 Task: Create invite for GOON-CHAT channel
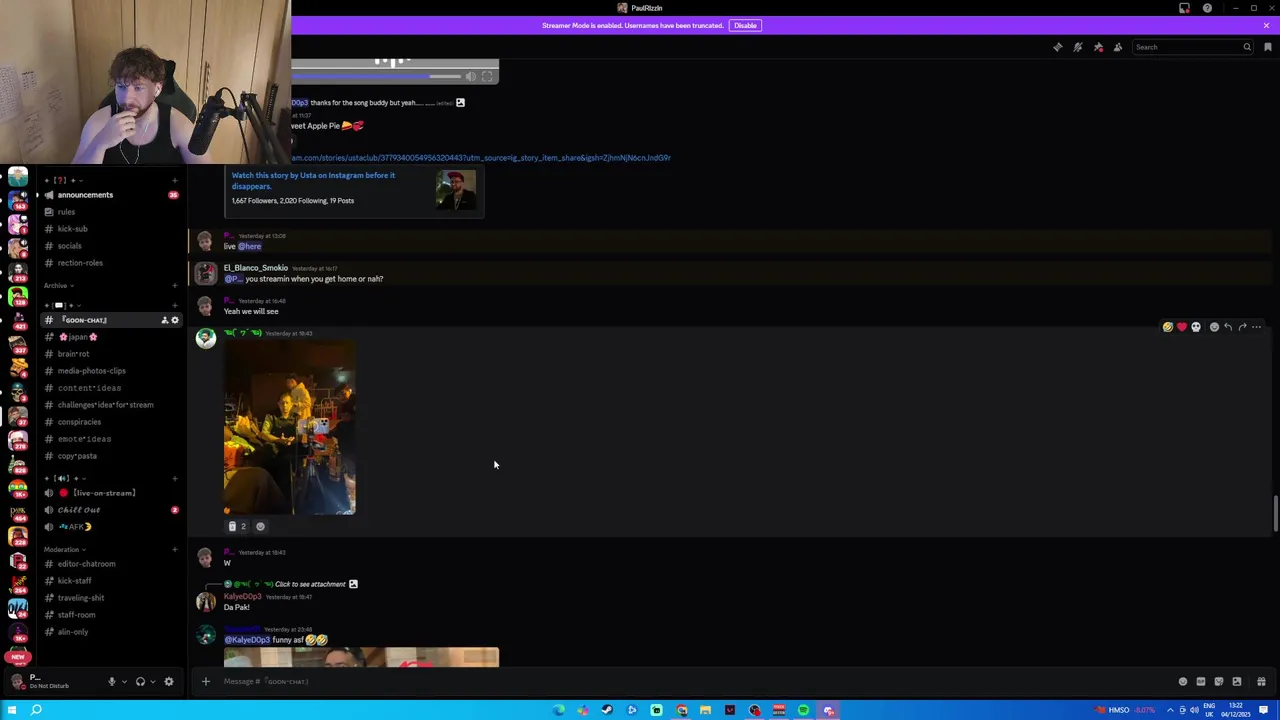click(x=164, y=320)
